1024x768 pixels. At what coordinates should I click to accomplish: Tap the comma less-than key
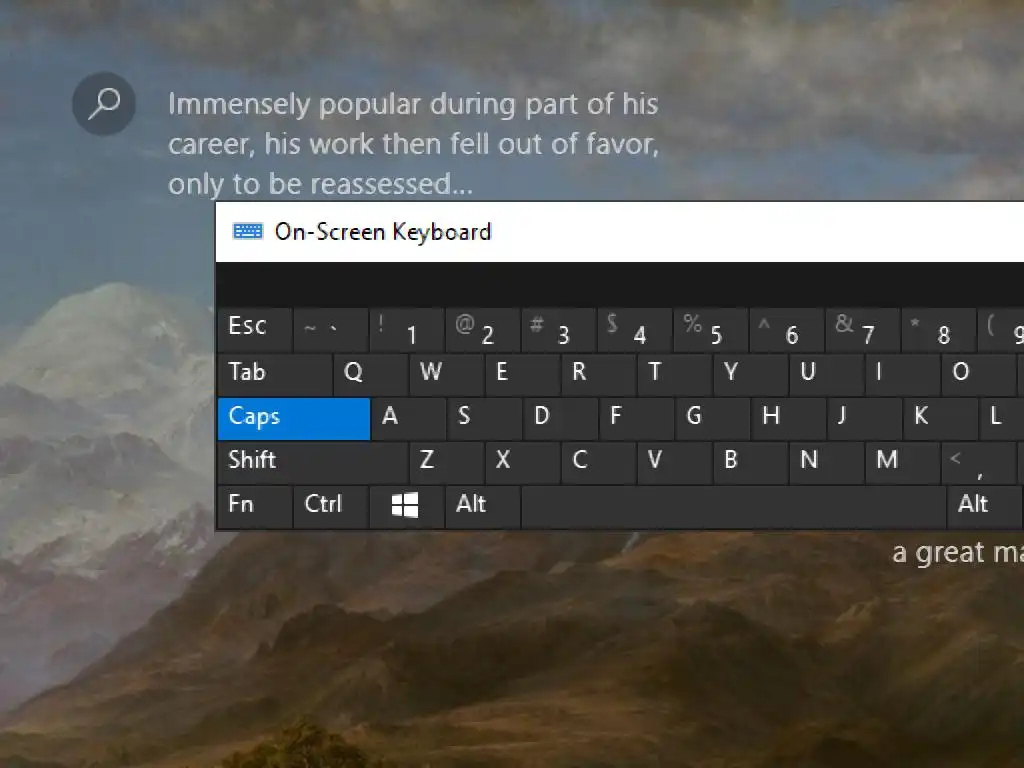[979, 462]
